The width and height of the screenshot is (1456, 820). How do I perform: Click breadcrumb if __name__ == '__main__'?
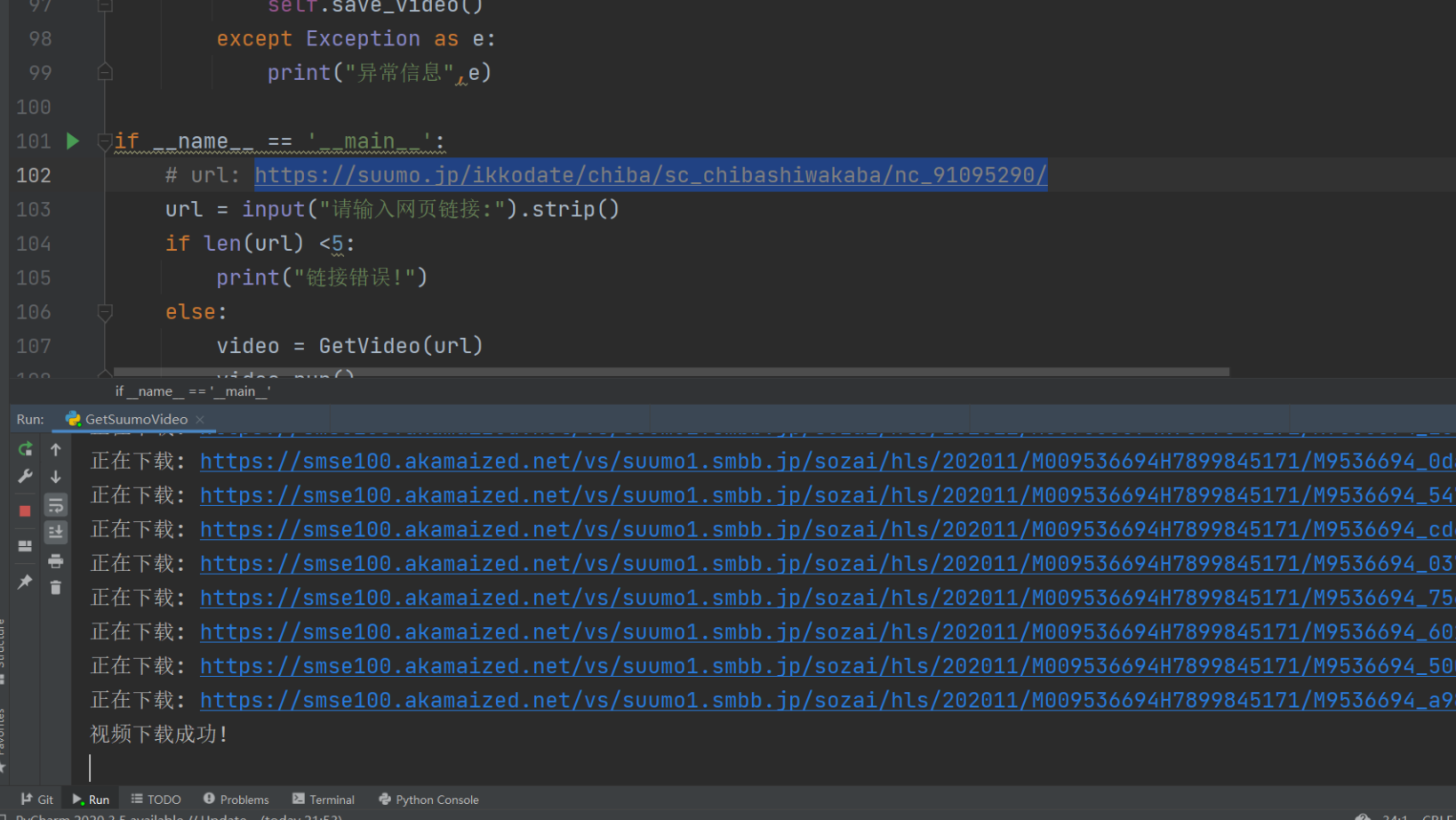(x=193, y=391)
